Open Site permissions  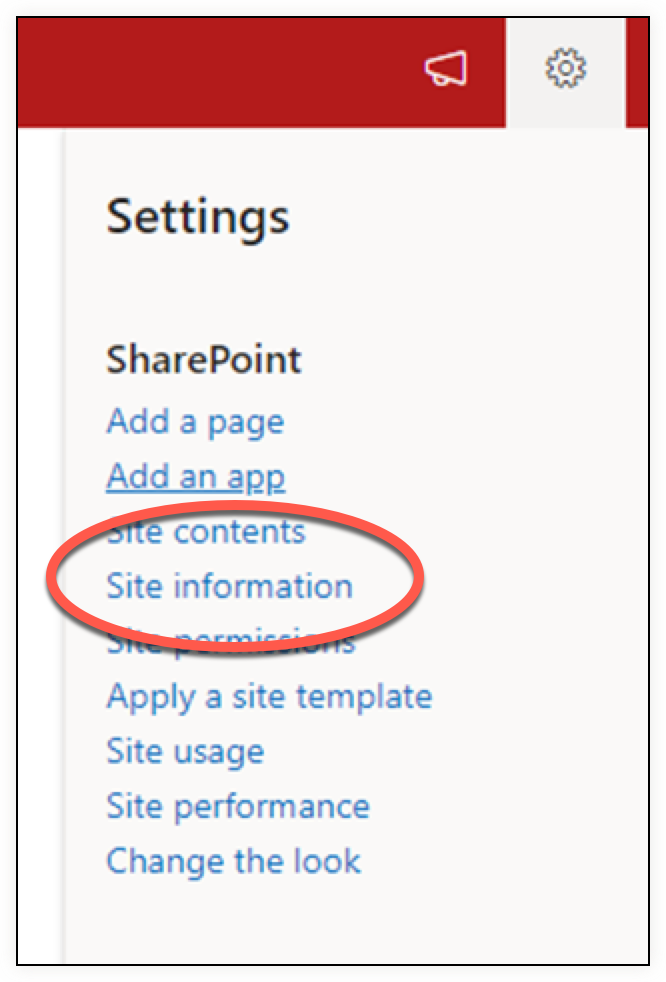click(231, 642)
